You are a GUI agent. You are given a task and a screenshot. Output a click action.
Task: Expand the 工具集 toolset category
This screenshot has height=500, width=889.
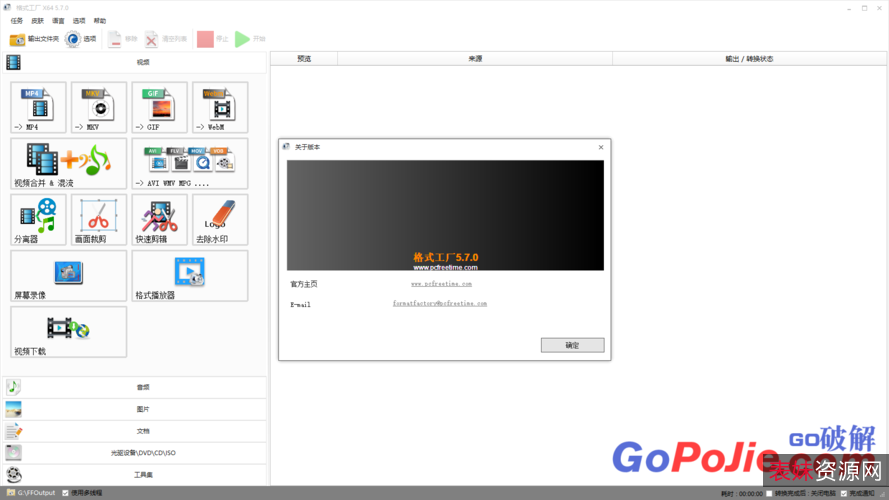click(134, 474)
